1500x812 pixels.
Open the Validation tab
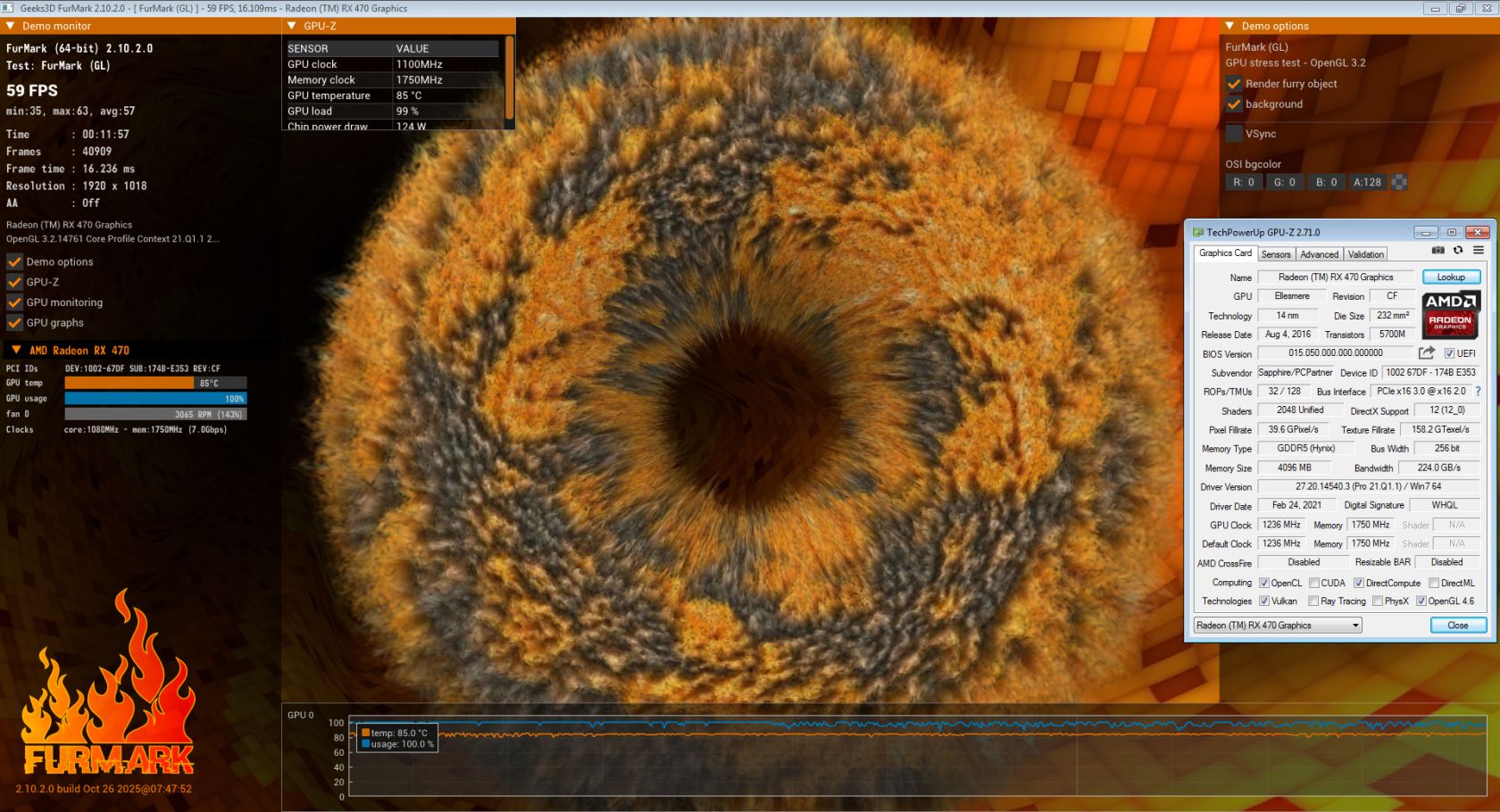(x=1365, y=254)
